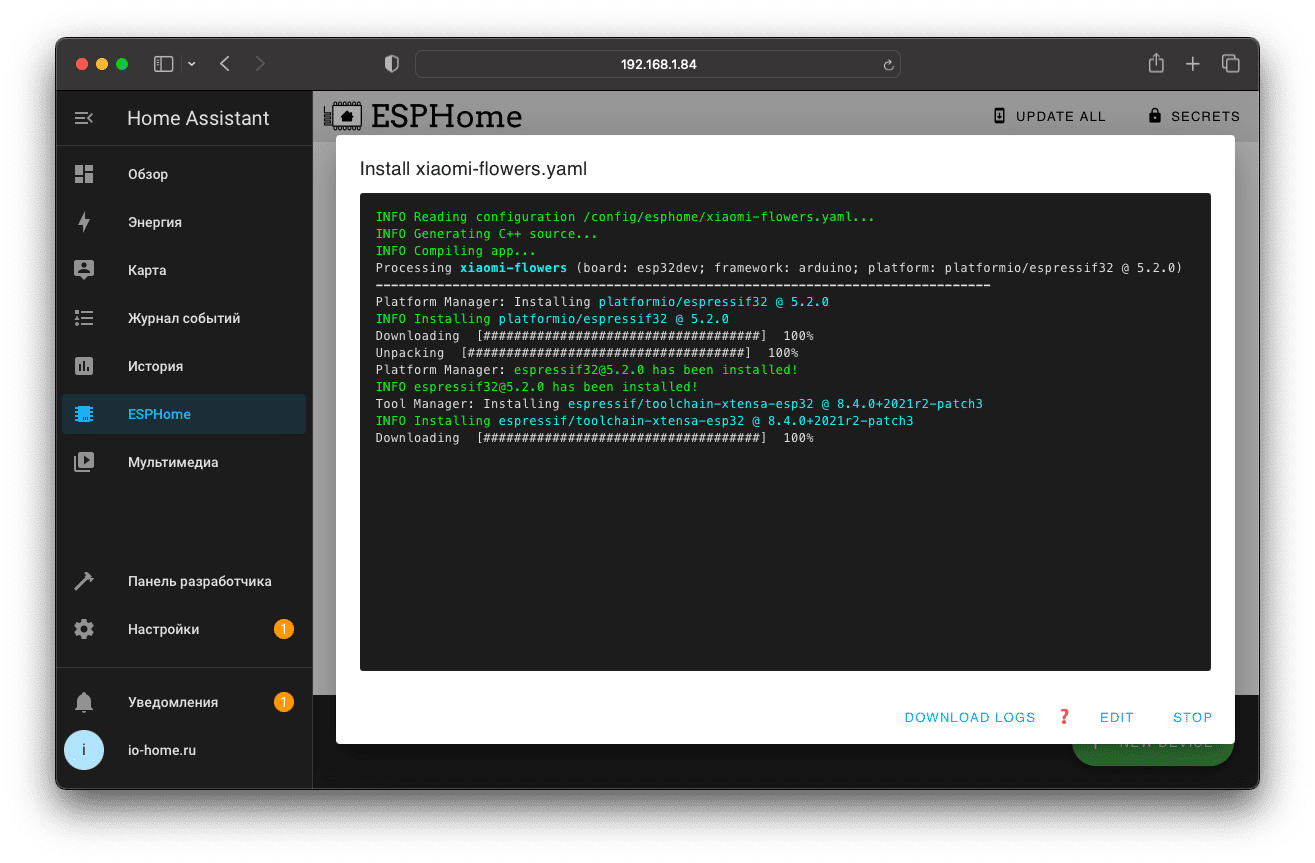Open the Энергия lightning icon

[84, 222]
